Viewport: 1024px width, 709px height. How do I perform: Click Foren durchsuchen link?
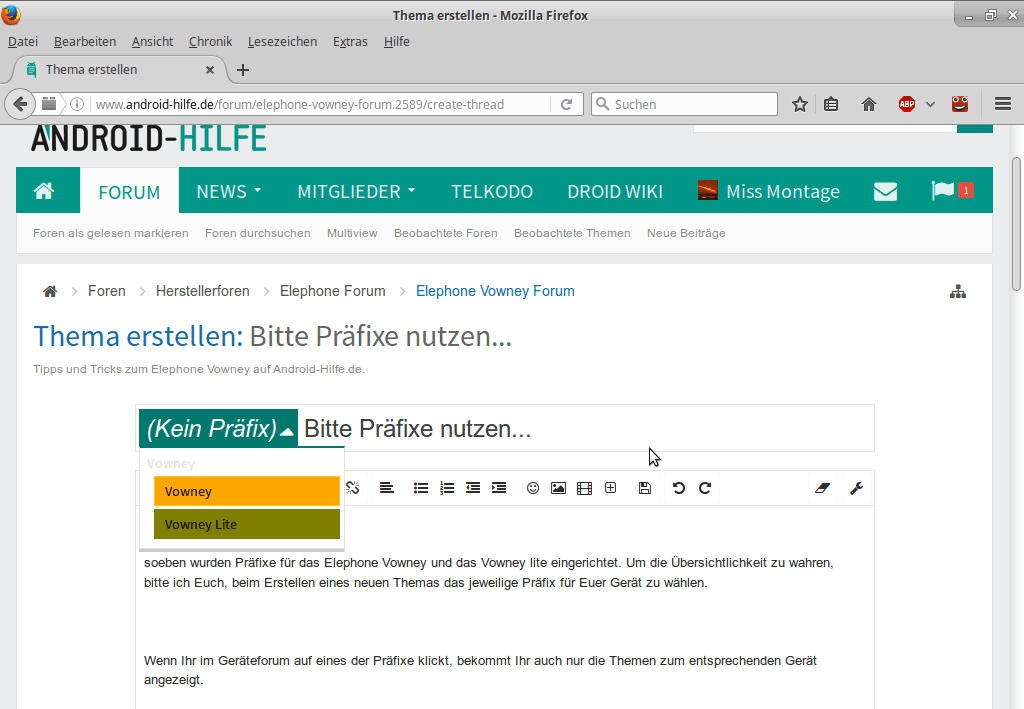[258, 233]
